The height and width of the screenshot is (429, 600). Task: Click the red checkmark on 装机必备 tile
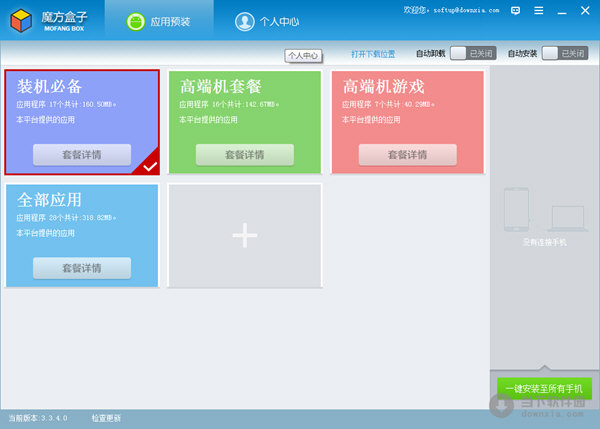tap(149, 166)
